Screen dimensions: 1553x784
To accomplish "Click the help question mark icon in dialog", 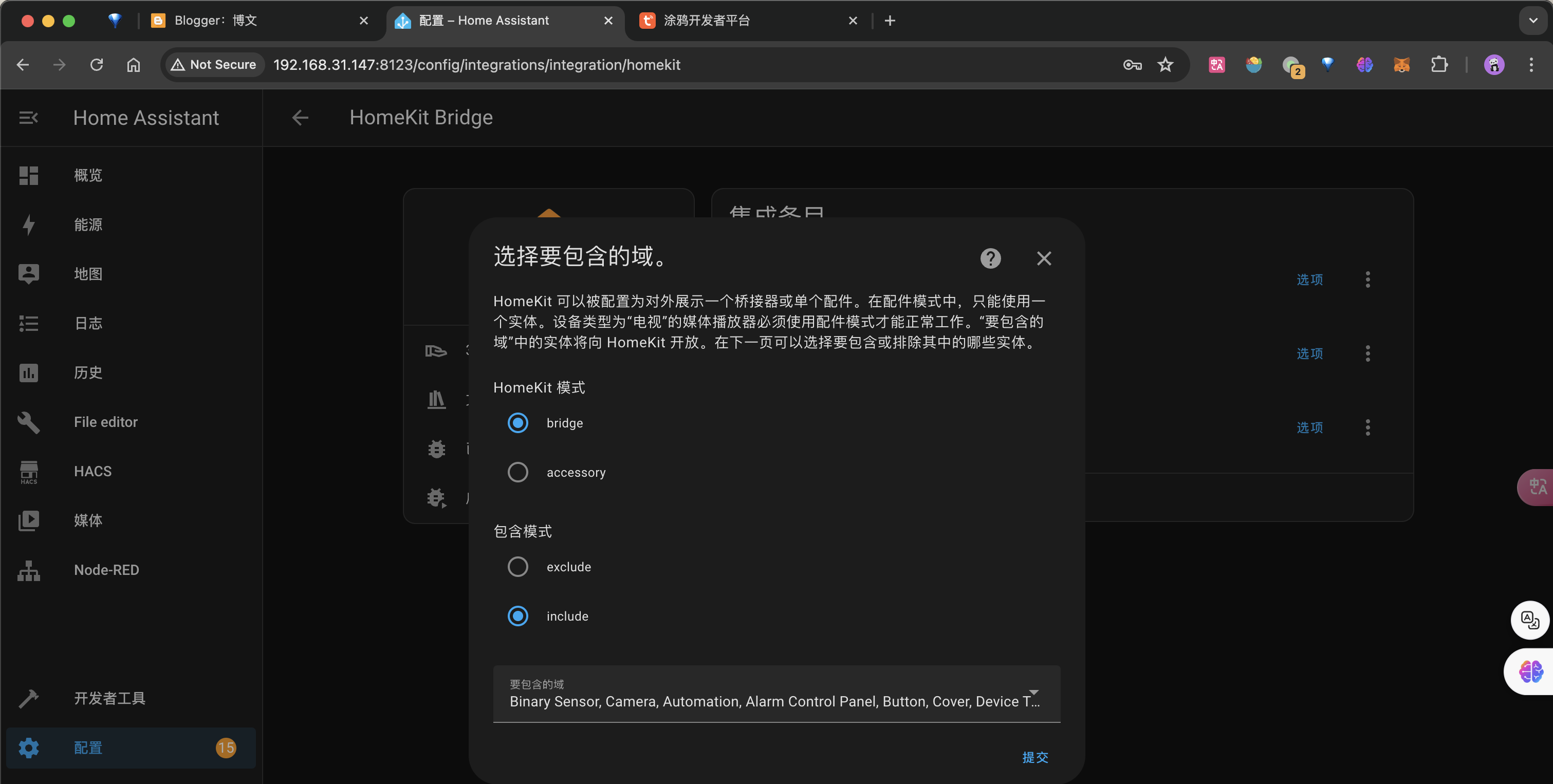I will (990, 258).
